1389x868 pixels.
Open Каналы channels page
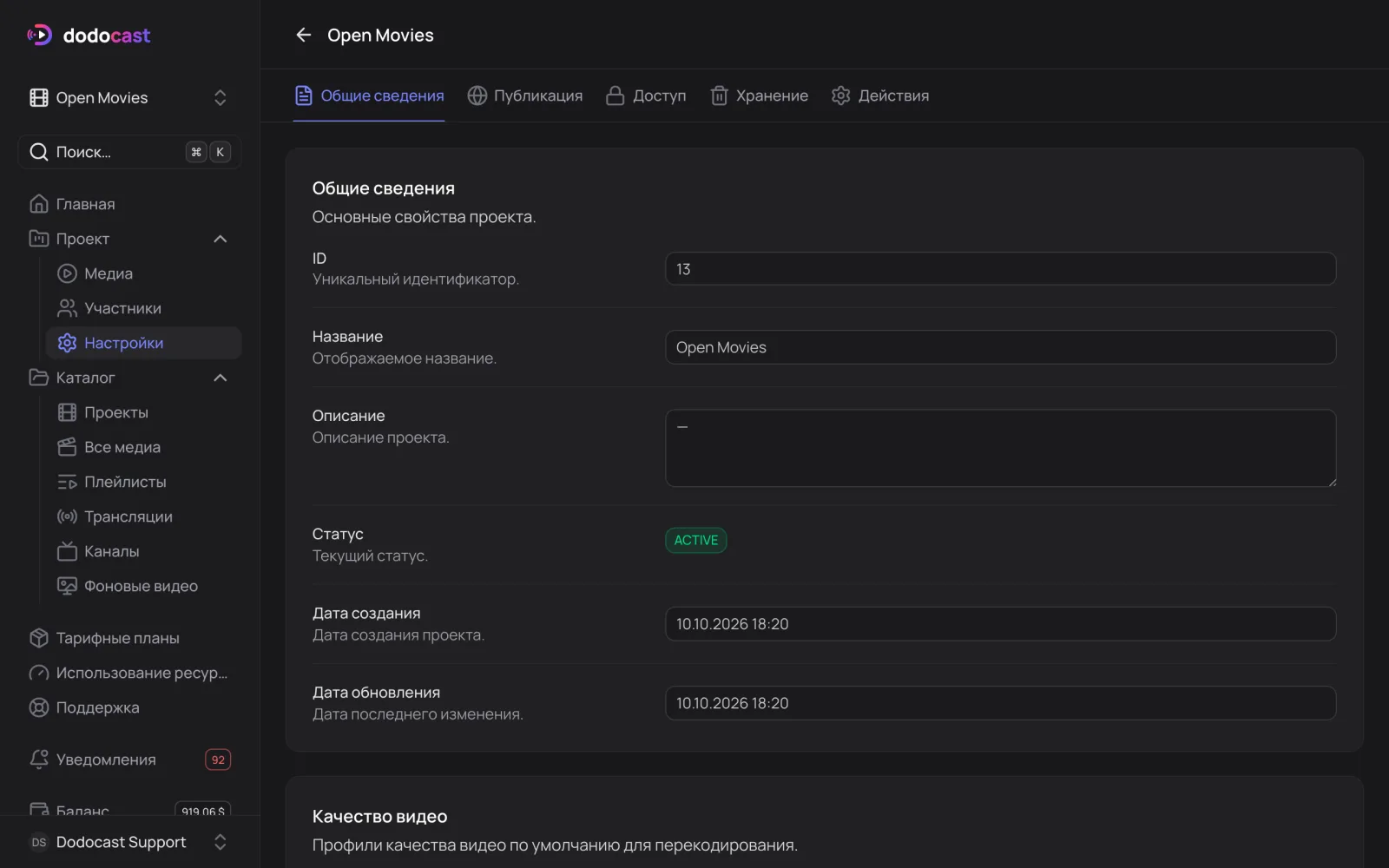[143, 551]
